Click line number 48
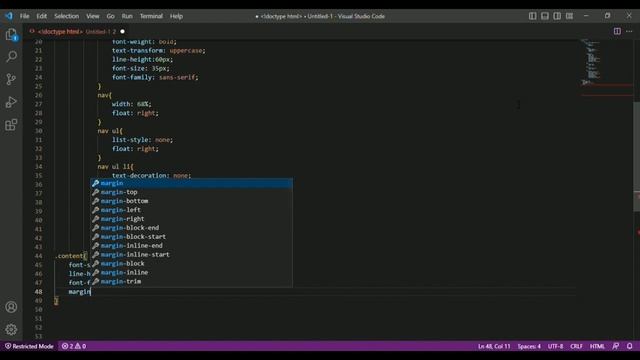Image resolution: width=640 pixels, height=360 pixels. tap(38, 292)
